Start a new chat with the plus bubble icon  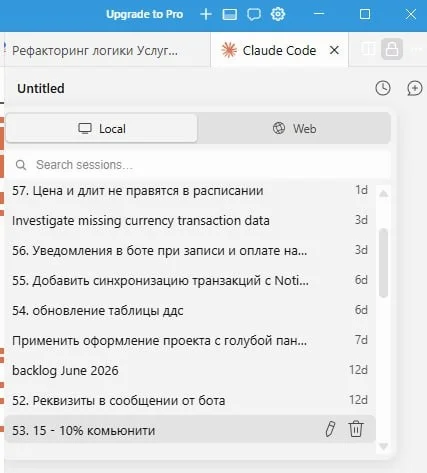point(414,89)
